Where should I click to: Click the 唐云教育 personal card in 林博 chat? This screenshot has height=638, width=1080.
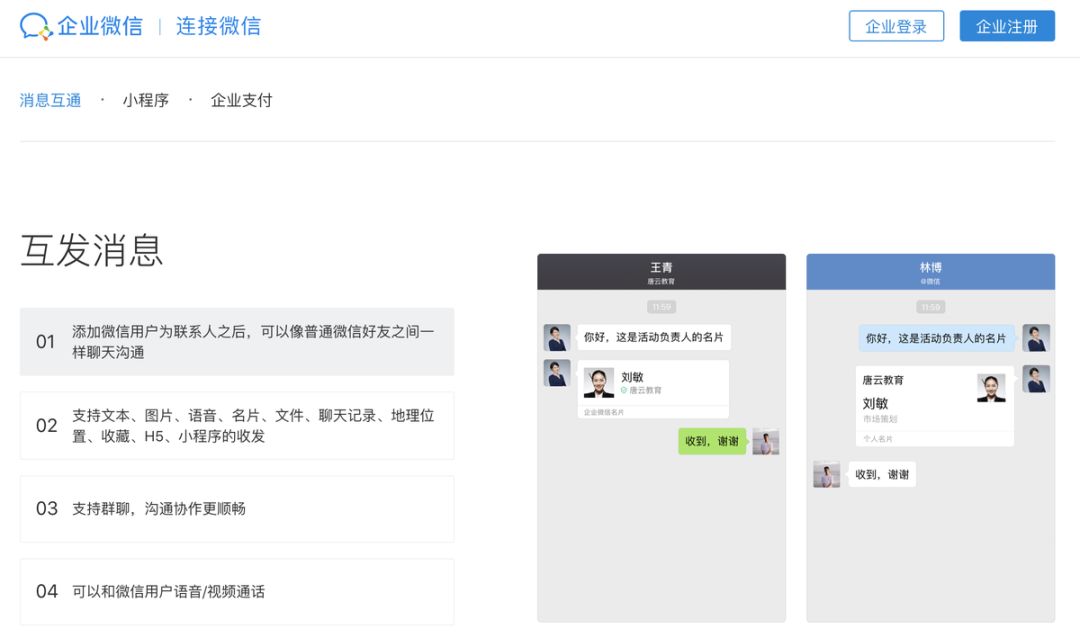[935, 407]
